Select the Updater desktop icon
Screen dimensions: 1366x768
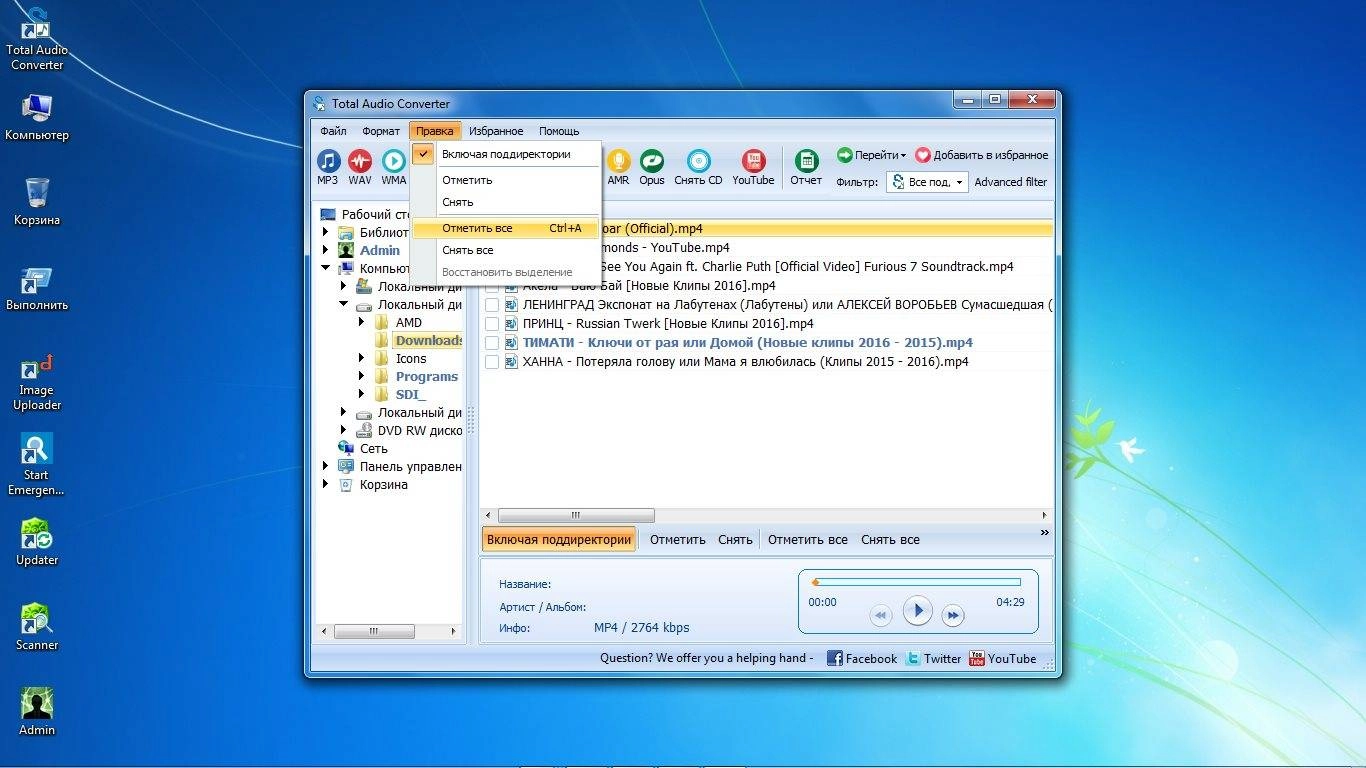tap(37, 541)
